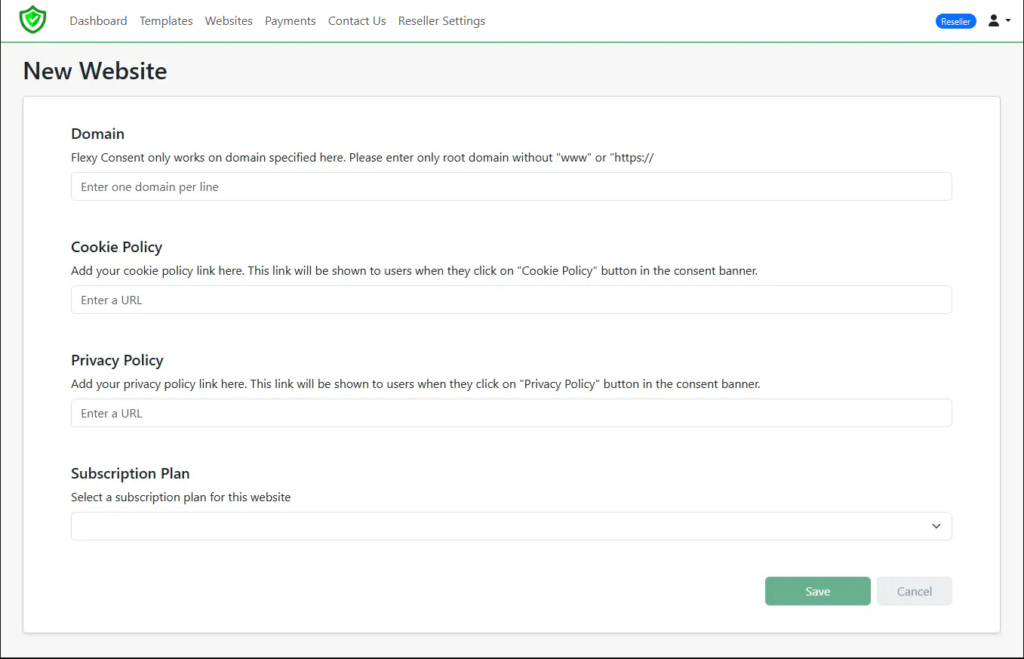Viewport: 1024px width, 659px height.
Task: Open the Websites section
Action: (229, 21)
